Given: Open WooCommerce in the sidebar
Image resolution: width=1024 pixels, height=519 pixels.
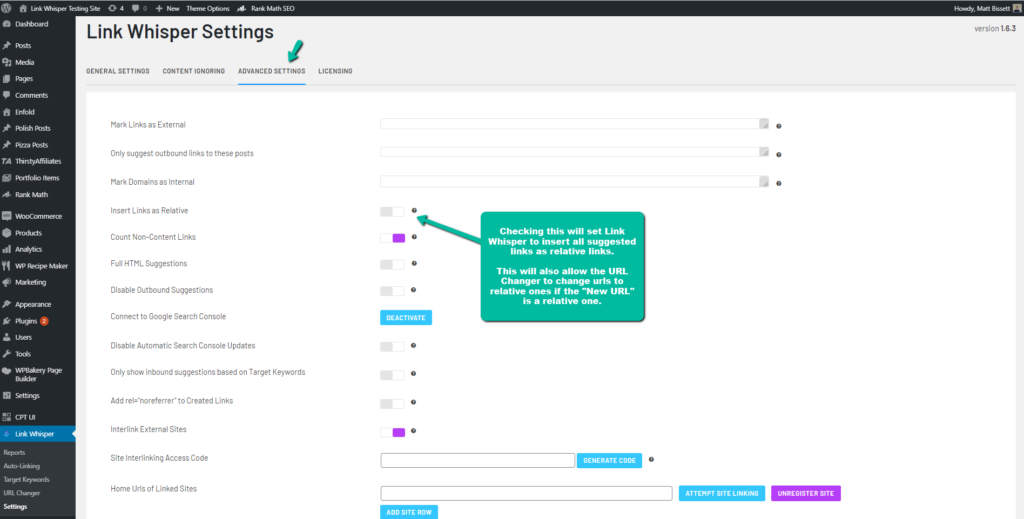Looking at the screenshot, I should [37, 216].
